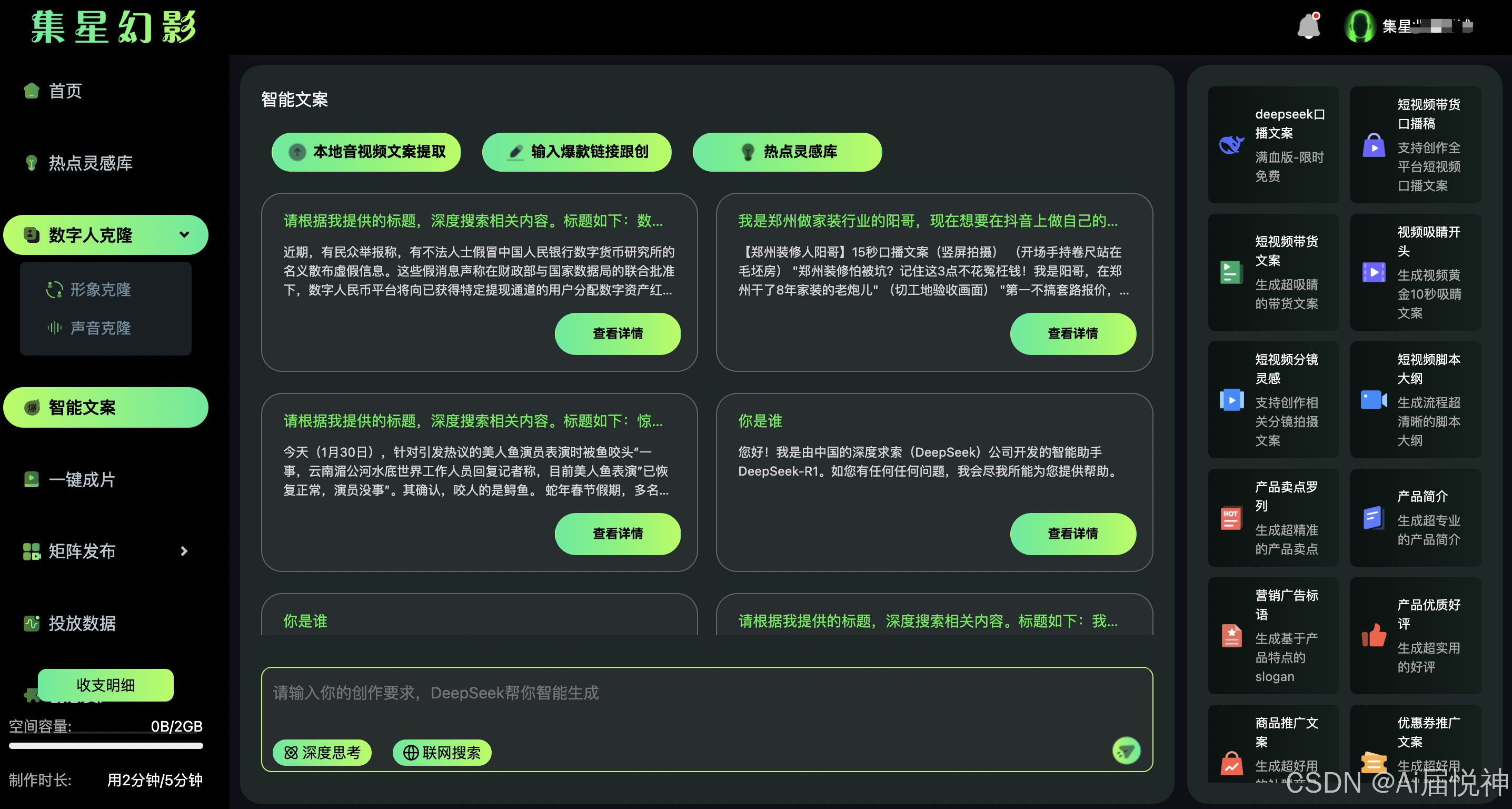Toggle 联网搜索 option
The image size is (1512, 809).
click(442, 752)
